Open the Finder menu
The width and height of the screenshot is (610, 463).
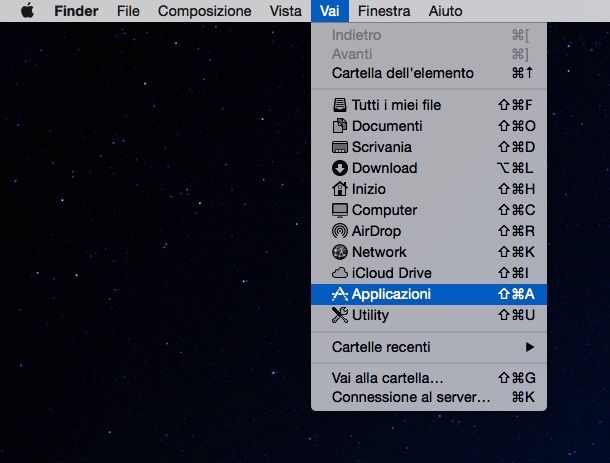(x=76, y=11)
